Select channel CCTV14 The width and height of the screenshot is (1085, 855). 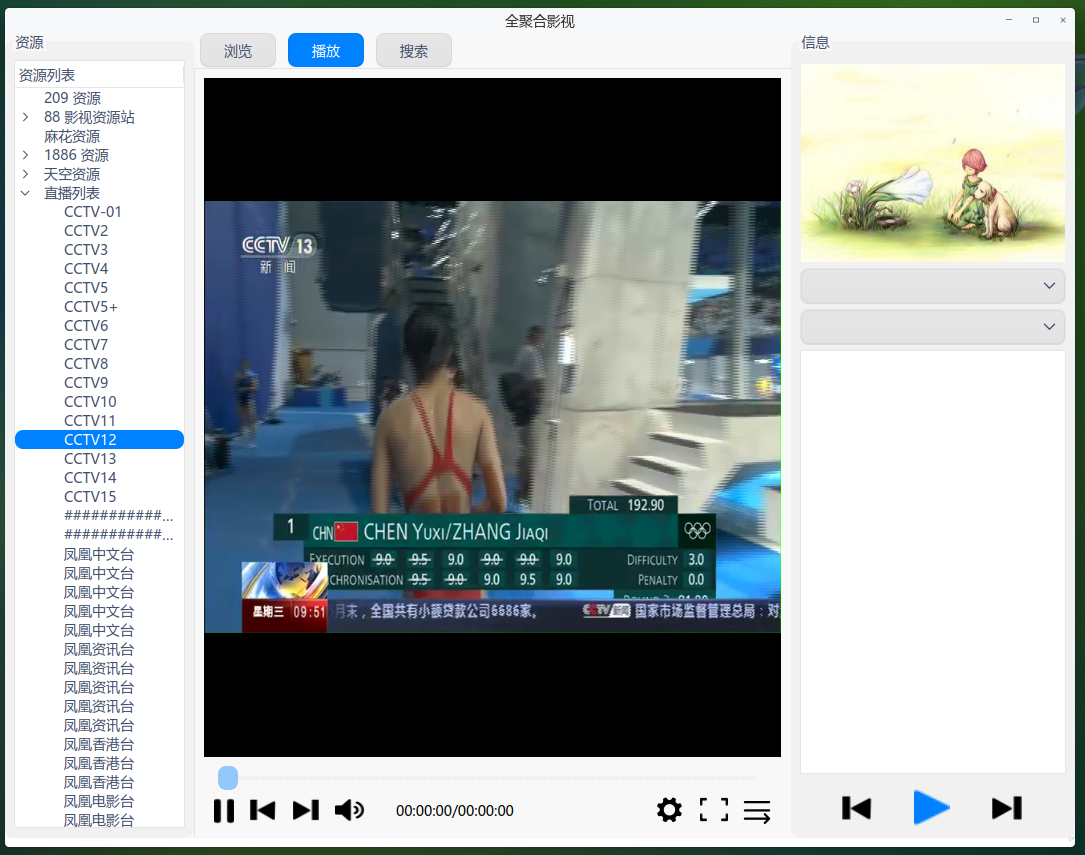[90, 478]
